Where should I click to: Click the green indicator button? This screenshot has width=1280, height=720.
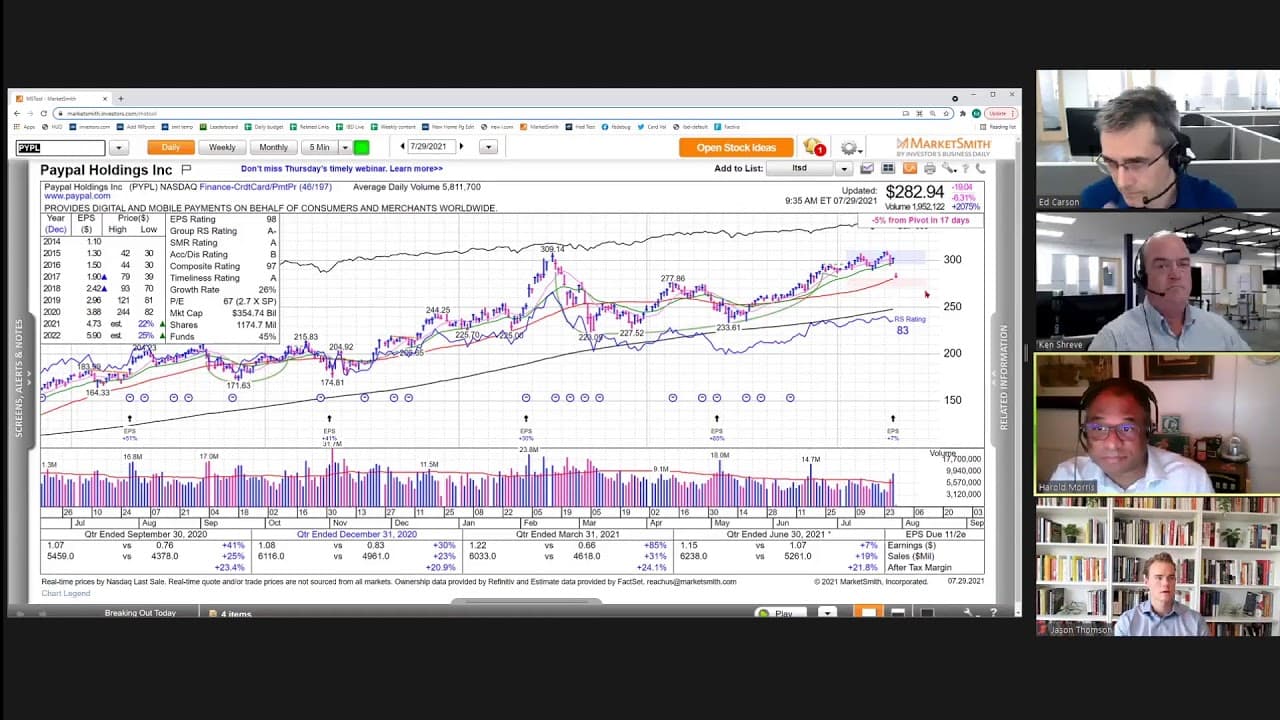(x=361, y=147)
